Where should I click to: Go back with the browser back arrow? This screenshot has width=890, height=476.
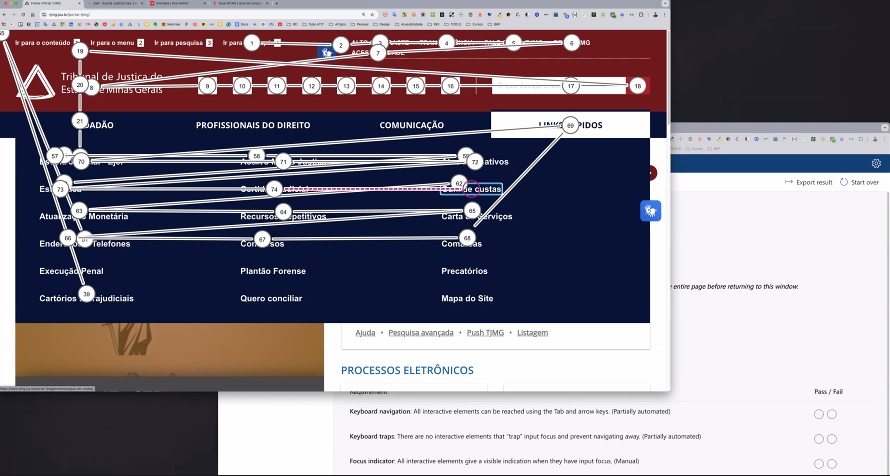click(x=6, y=14)
